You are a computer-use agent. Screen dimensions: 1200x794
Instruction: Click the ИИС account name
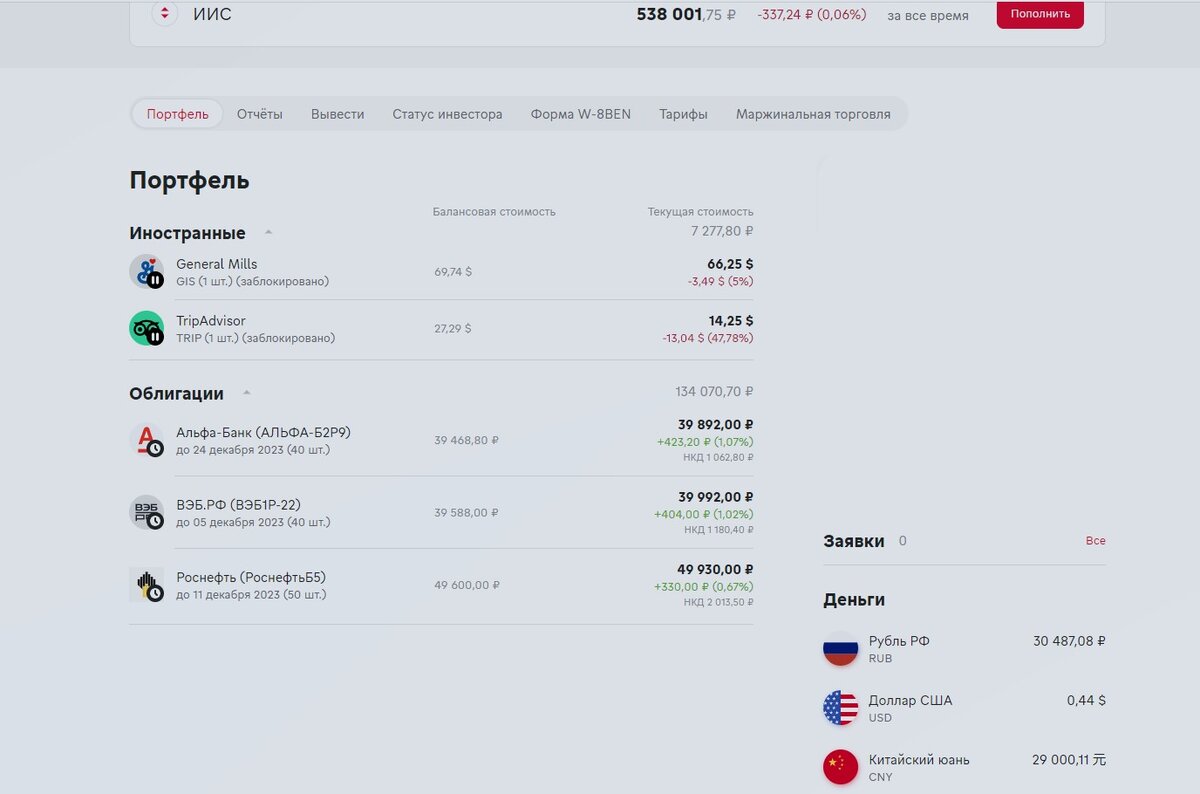click(x=212, y=15)
